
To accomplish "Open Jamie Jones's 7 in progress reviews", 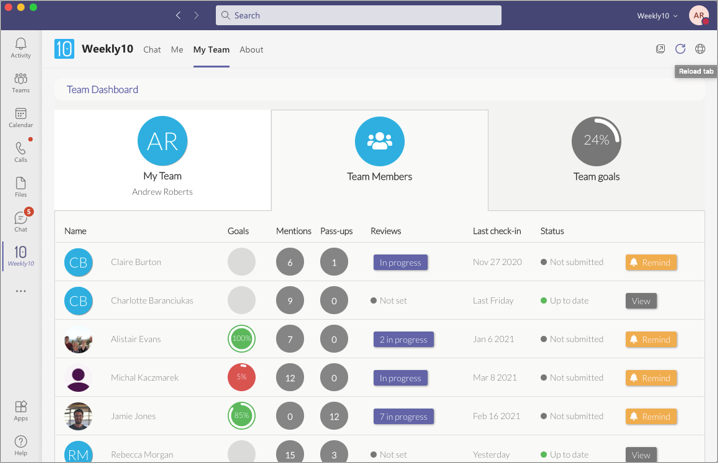I will 403,416.
